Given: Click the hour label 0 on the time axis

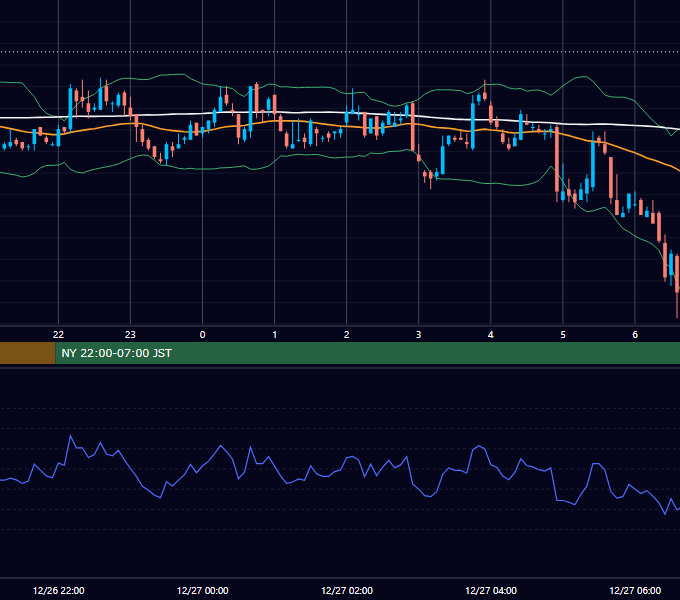Looking at the screenshot, I should click(202, 334).
